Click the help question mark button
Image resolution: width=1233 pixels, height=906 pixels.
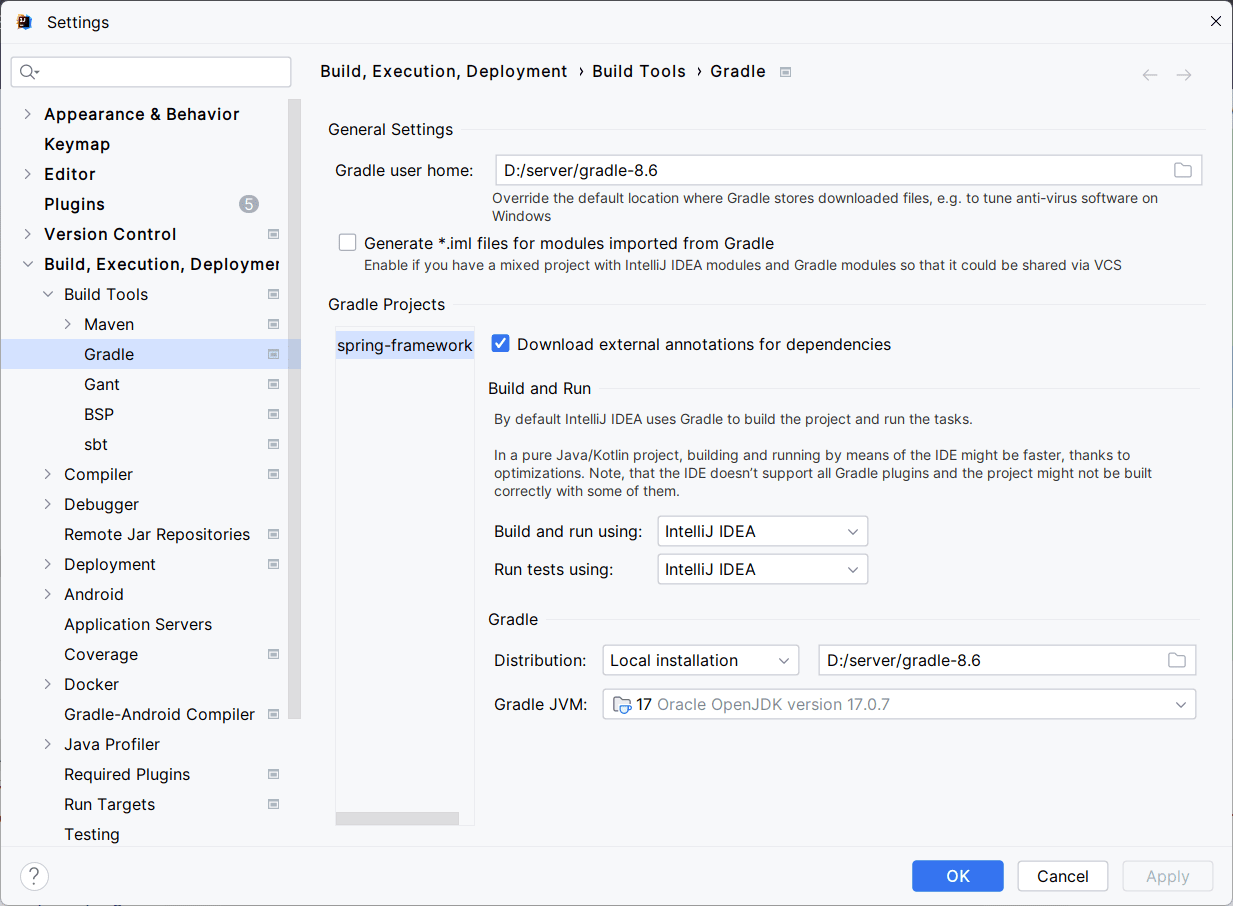coord(34,877)
